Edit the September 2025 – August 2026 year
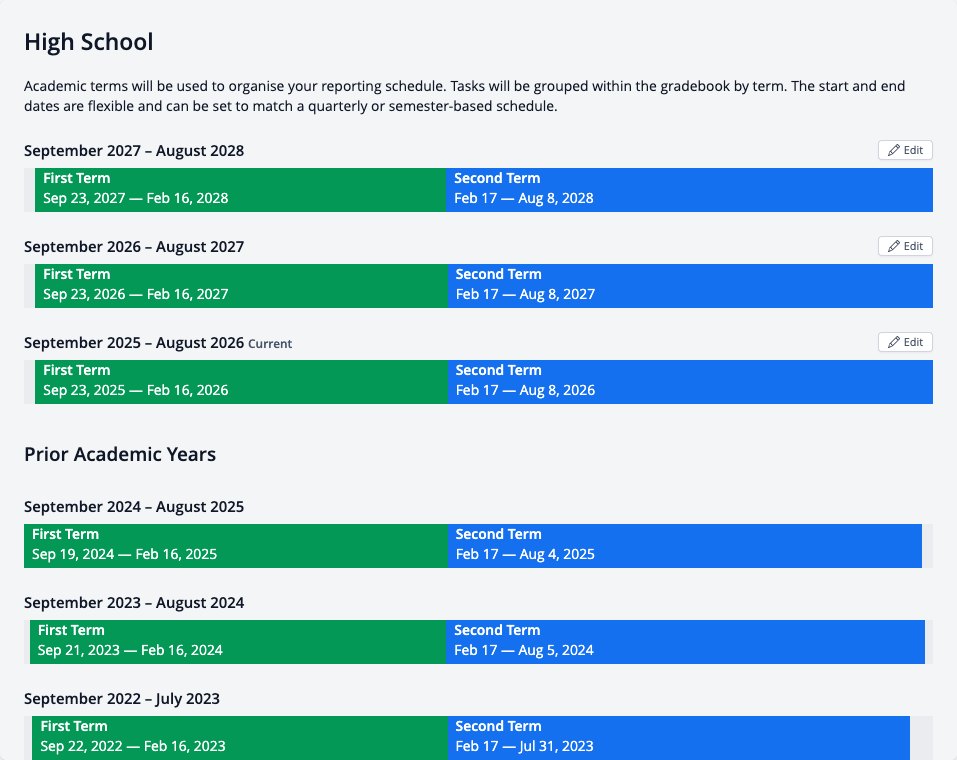Image resolution: width=957 pixels, height=760 pixels. click(x=905, y=342)
